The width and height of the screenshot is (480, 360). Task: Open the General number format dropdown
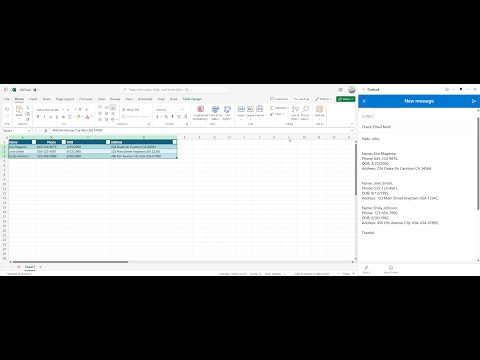(182, 110)
